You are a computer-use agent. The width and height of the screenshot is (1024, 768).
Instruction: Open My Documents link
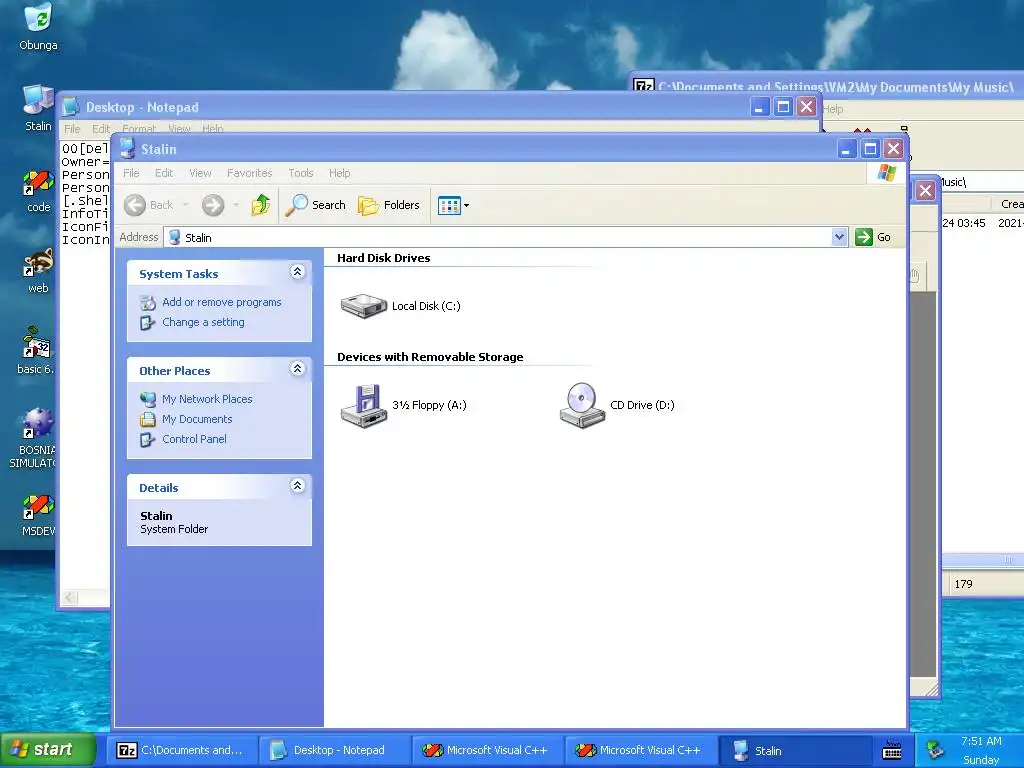pos(197,419)
